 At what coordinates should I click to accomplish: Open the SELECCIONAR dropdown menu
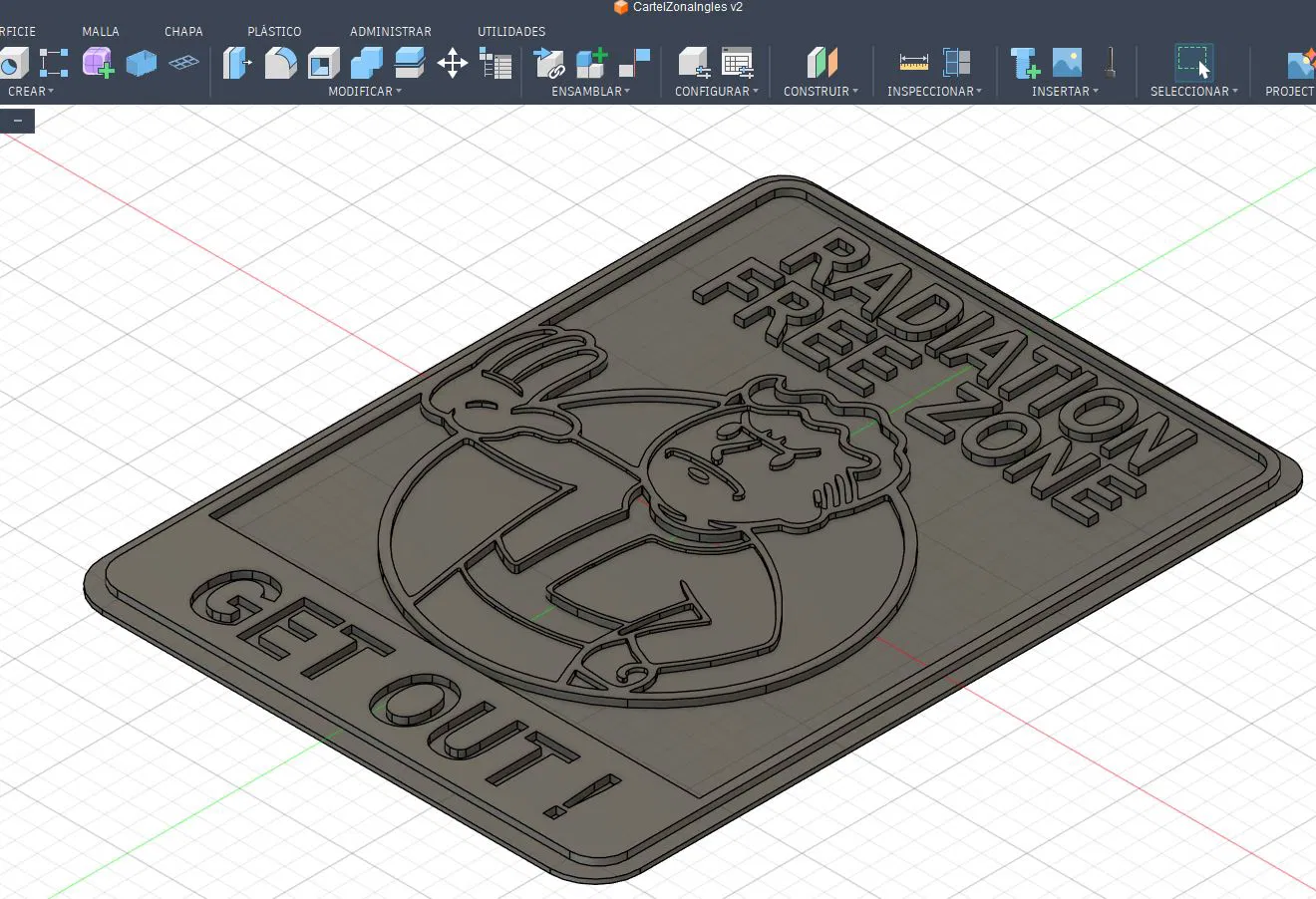pos(1194,91)
